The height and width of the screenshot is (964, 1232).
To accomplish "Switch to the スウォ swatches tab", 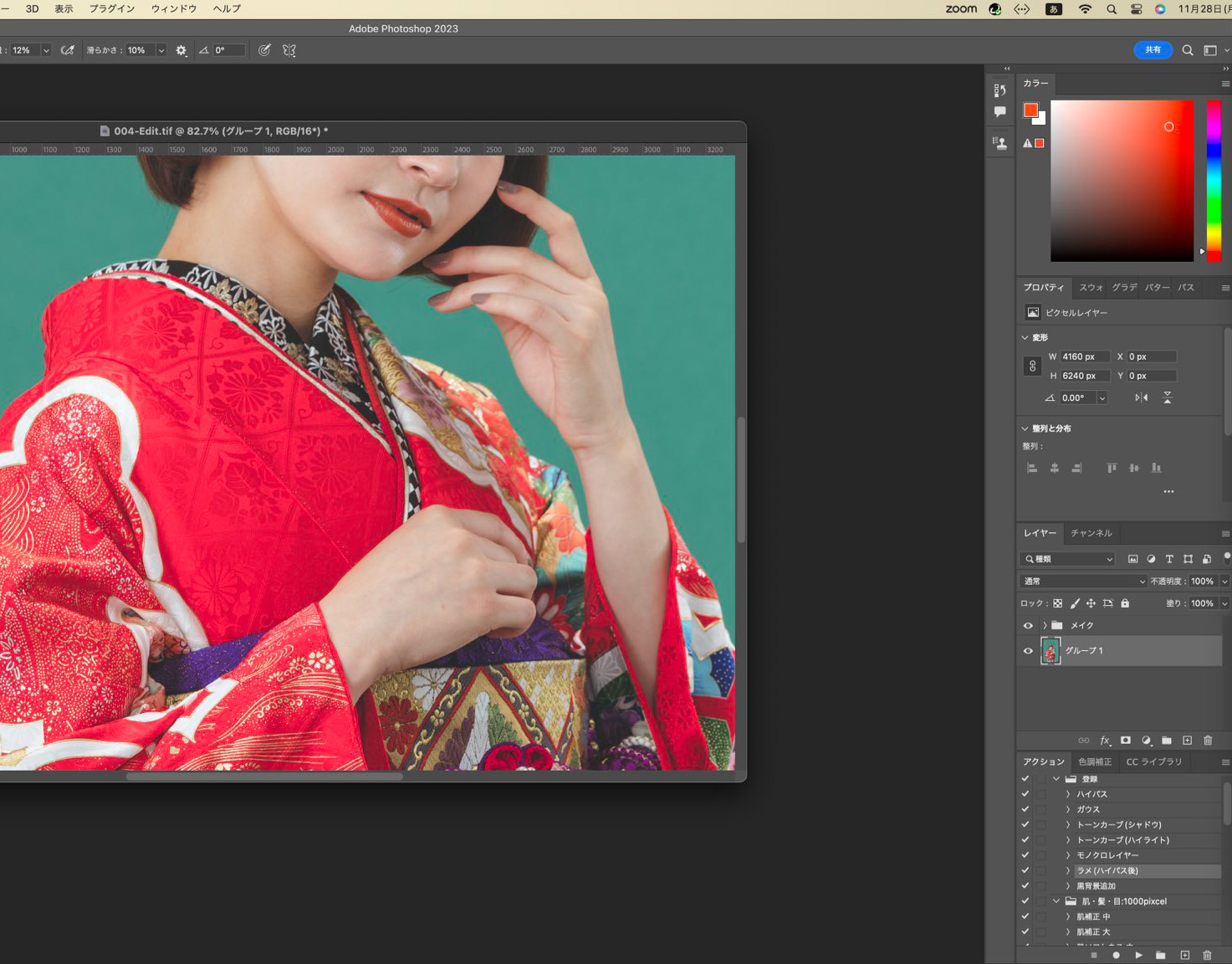I will pyautogui.click(x=1091, y=287).
